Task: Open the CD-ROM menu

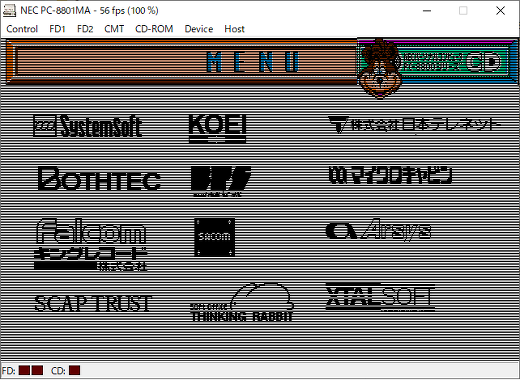Action: click(x=154, y=29)
